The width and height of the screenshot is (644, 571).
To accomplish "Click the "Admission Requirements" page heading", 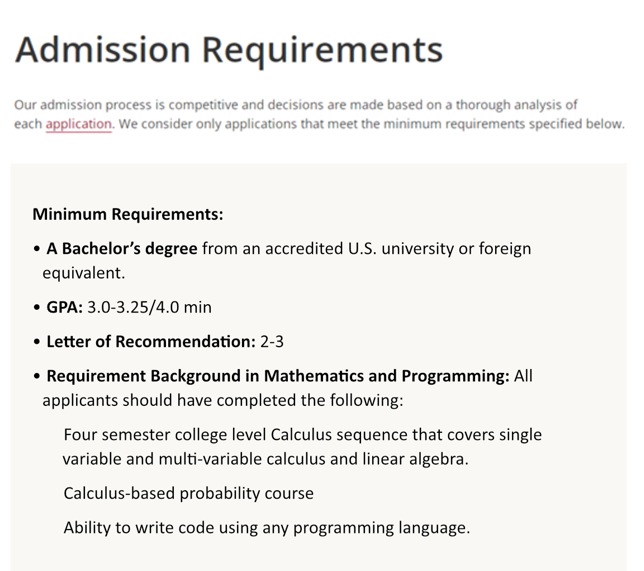I will pos(228,49).
